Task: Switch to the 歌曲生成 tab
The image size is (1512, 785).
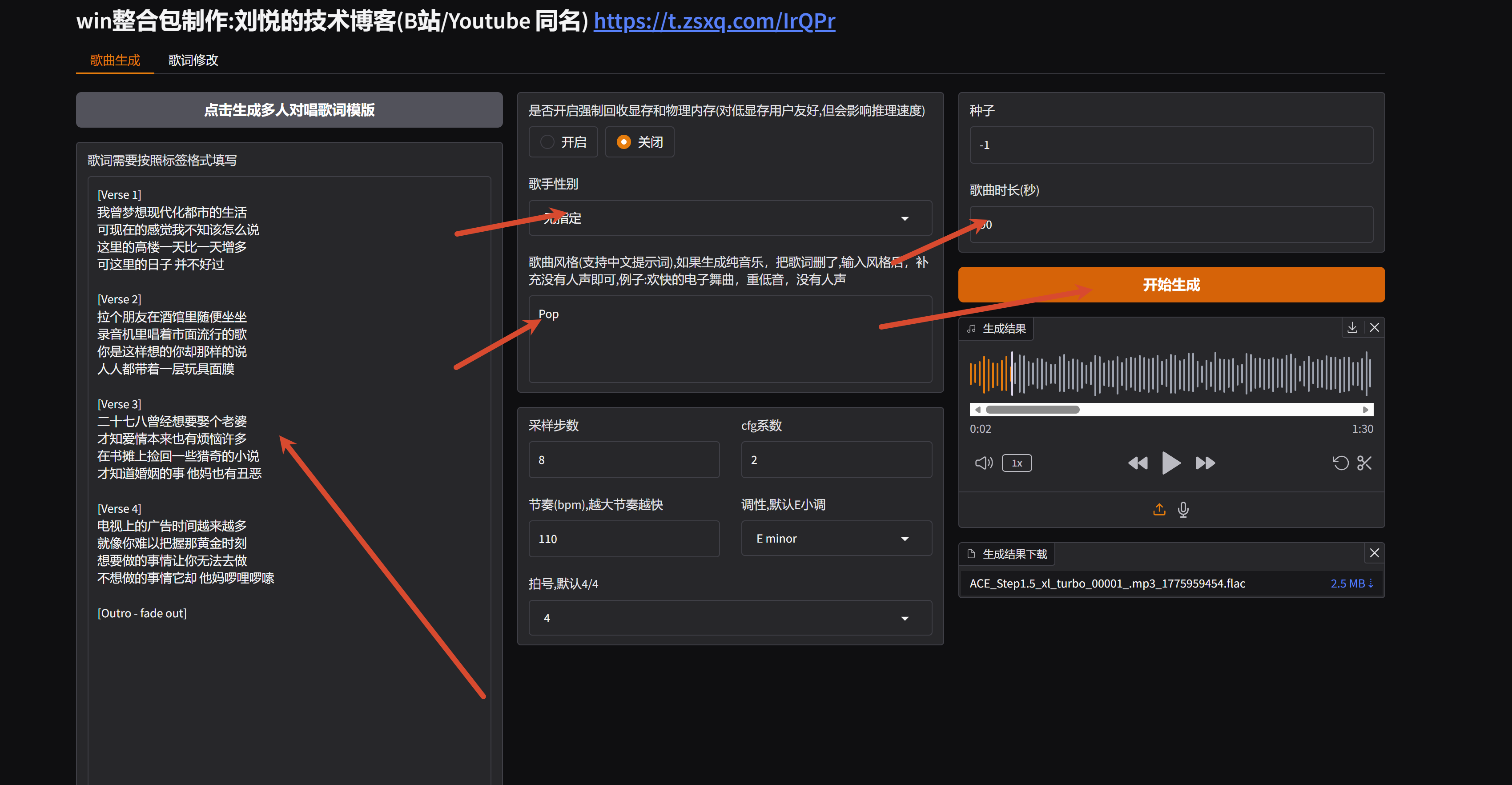Action: pos(115,60)
